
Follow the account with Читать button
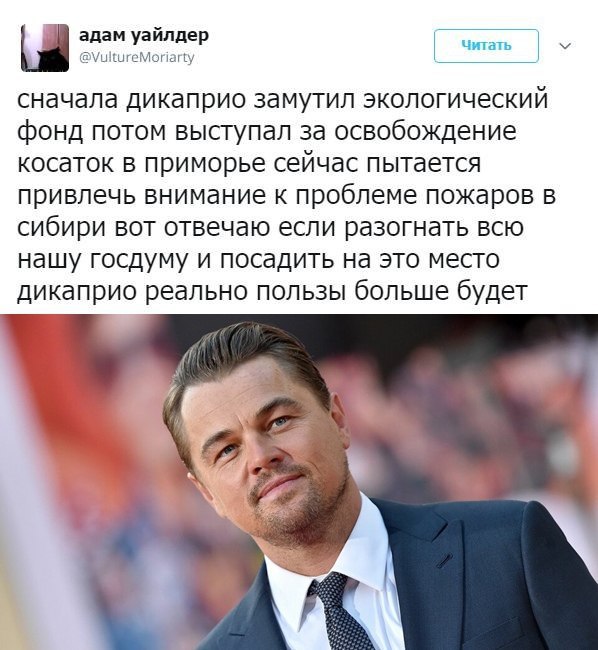(x=486, y=46)
